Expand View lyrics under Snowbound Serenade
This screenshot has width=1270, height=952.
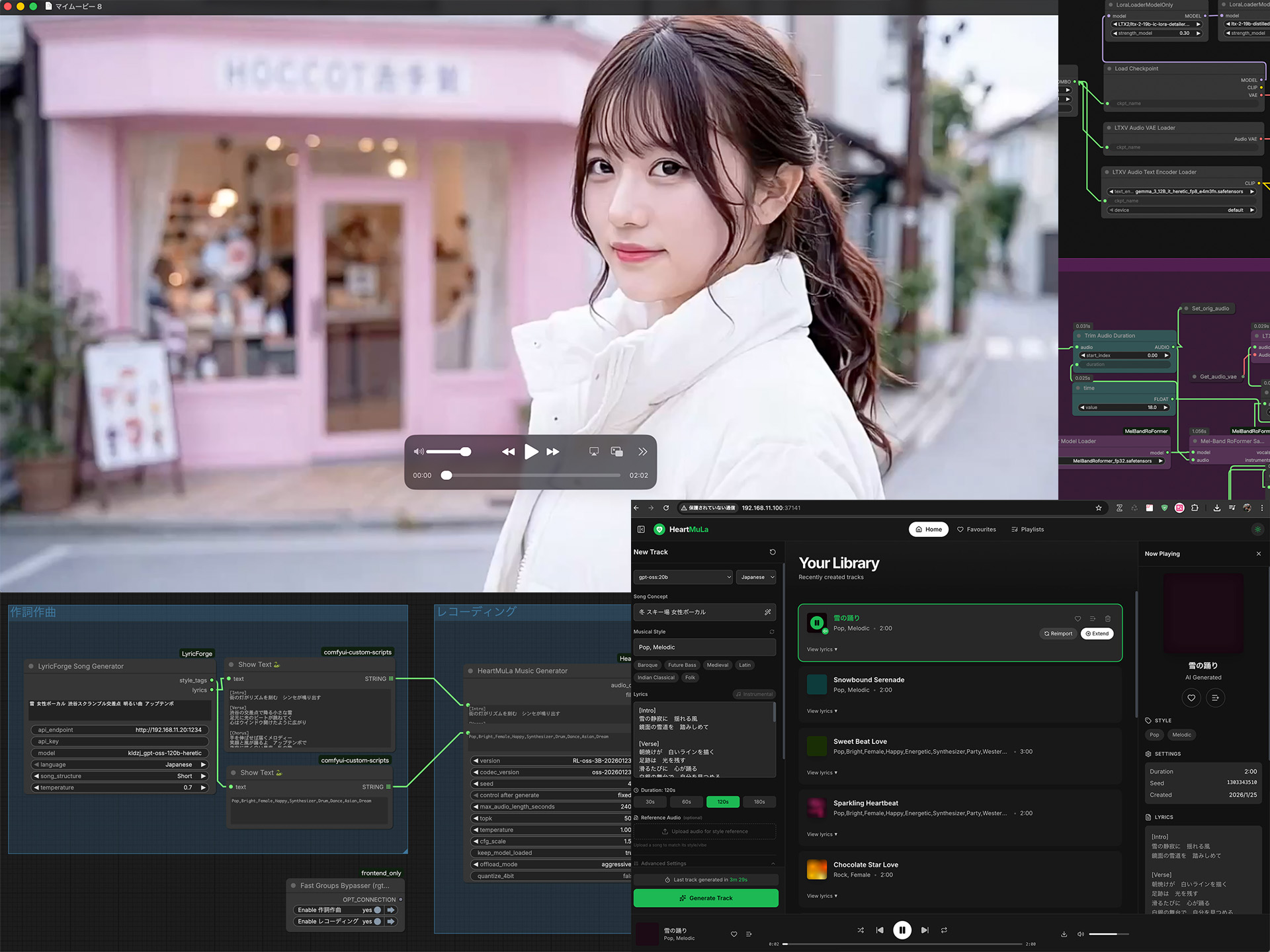click(822, 711)
